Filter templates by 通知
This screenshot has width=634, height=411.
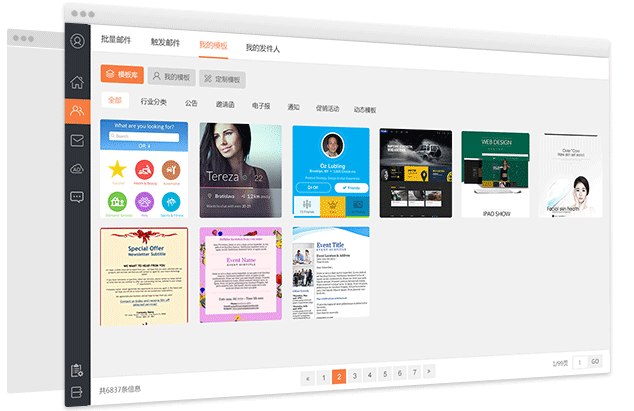[x=294, y=107]
